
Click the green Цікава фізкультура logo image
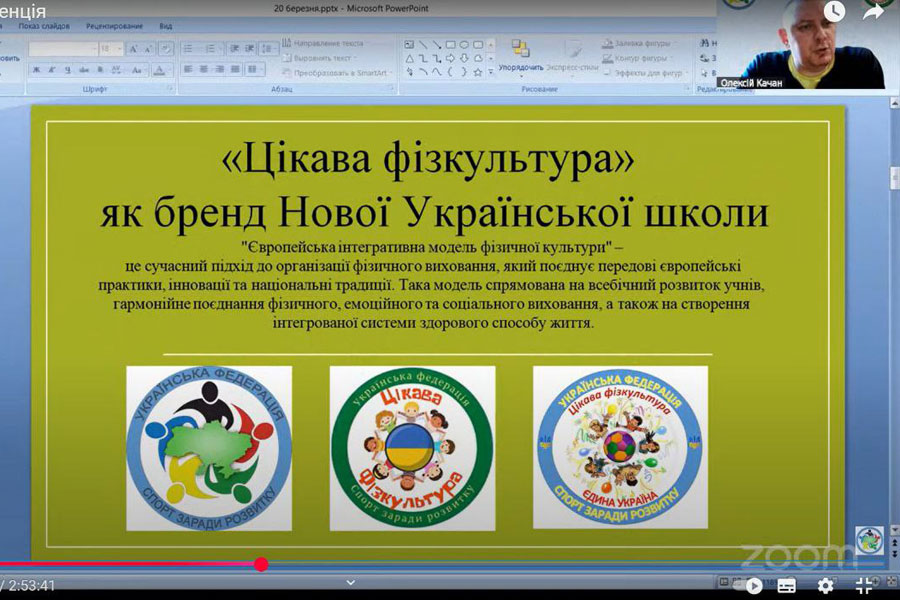click(x=412, y=447)
